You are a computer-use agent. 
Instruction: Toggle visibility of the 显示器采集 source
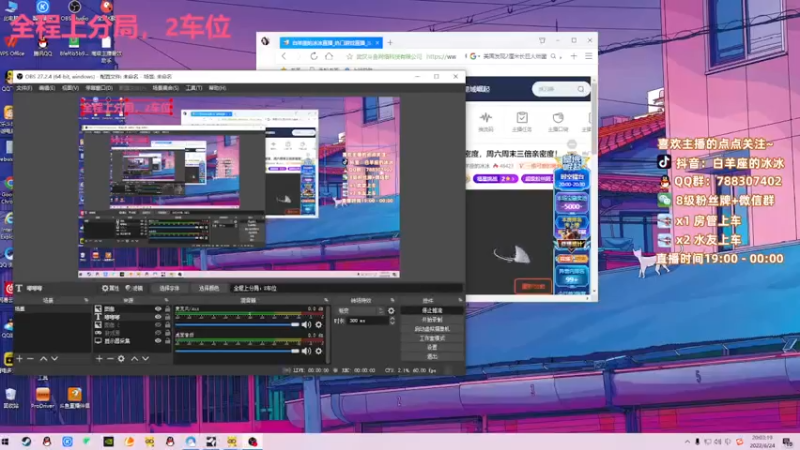tap(158, 340)
